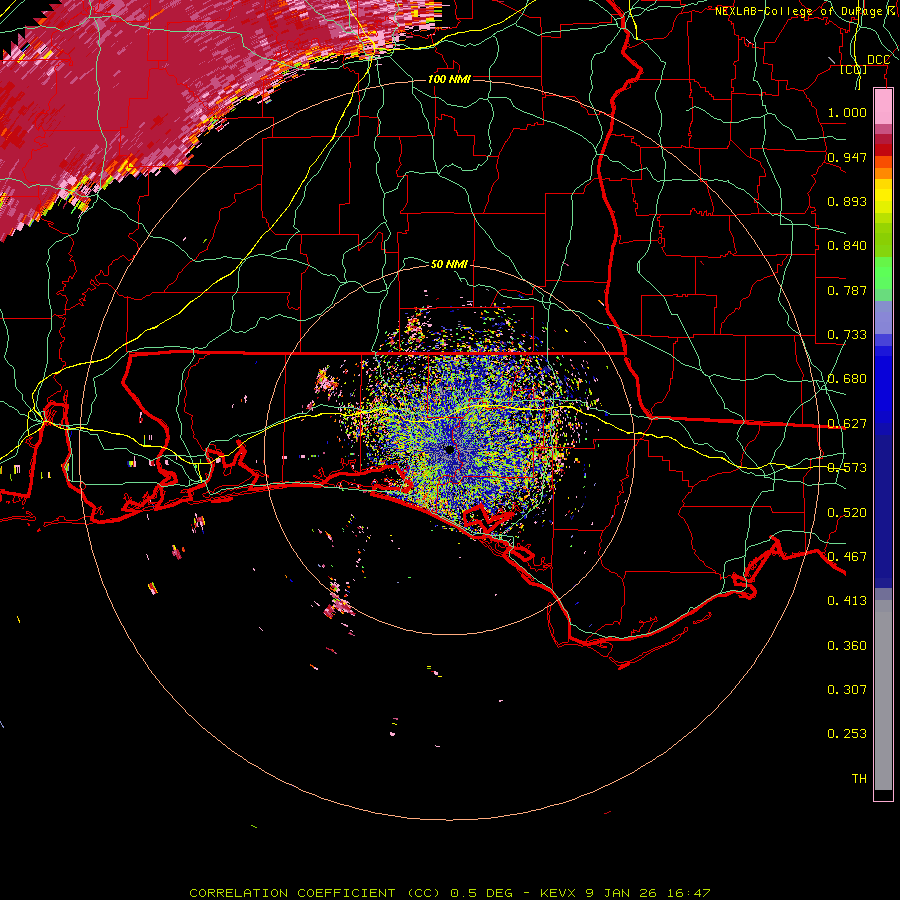The height and width of the screenshot is (900, 900).
Task: Click the 50 NMI range ring label
Action: pos(449,264)
